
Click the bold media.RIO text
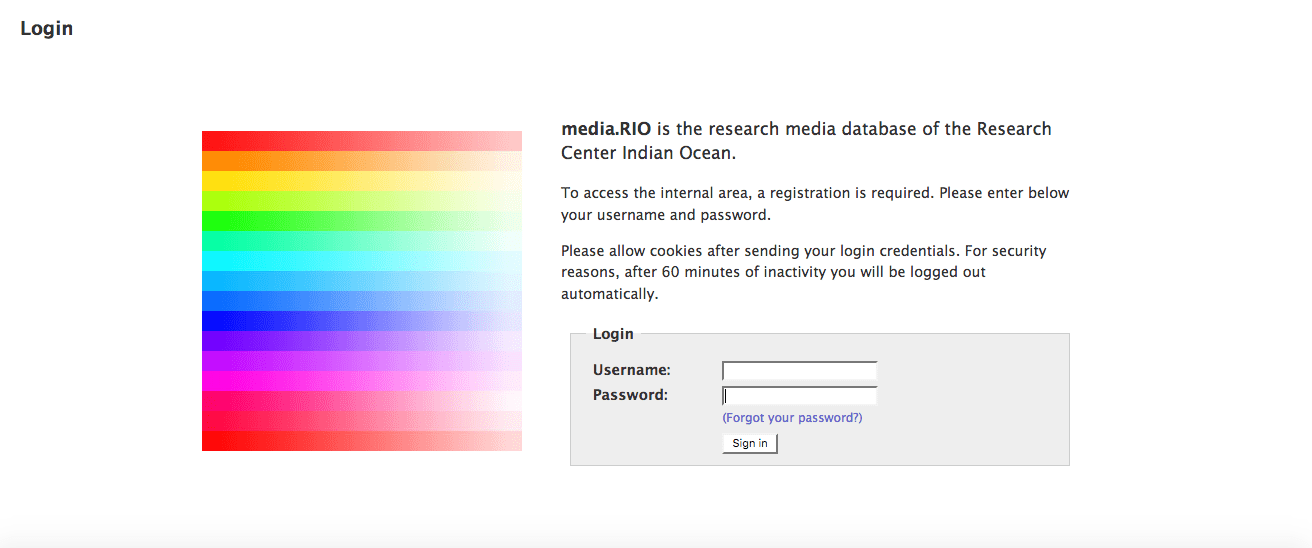pos(607,129)
